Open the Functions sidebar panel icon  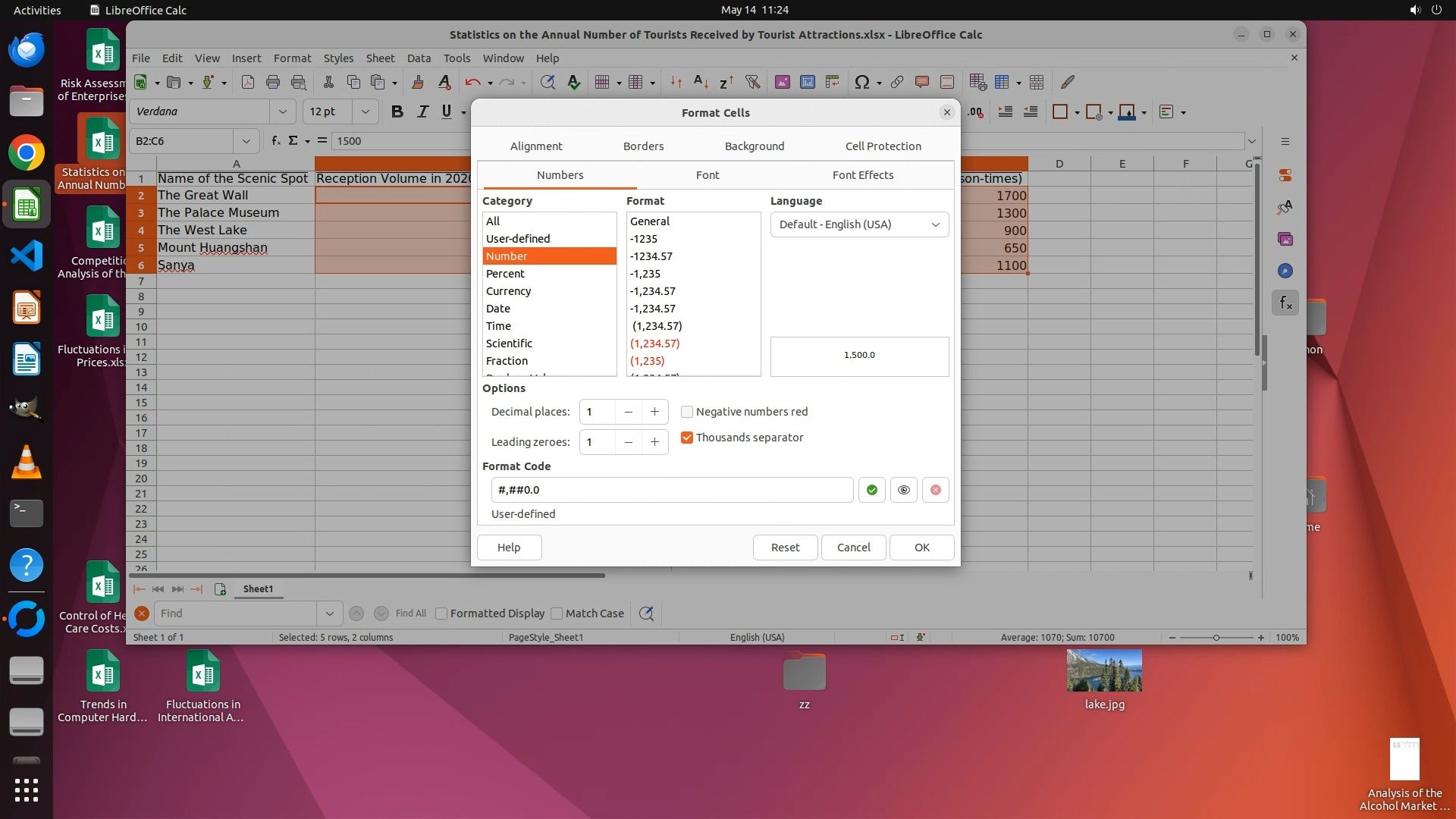[x=1285, y=303]
